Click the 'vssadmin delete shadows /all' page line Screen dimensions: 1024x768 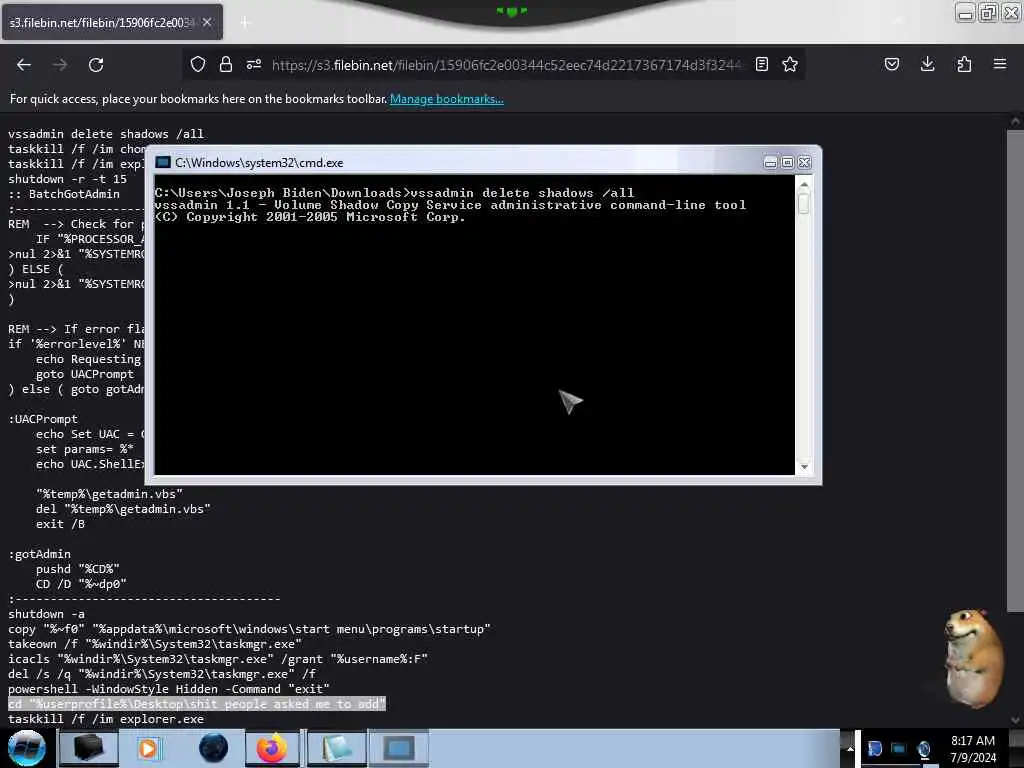click(x=106, y=134)
